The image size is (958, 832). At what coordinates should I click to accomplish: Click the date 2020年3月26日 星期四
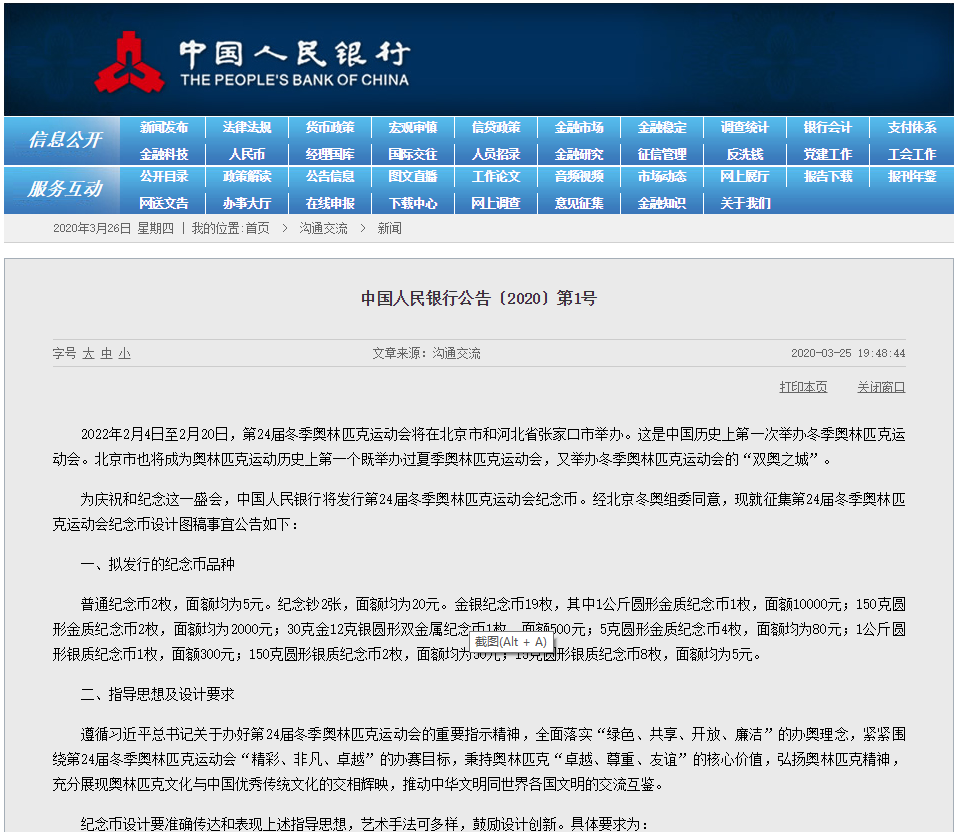coord(113,228)
